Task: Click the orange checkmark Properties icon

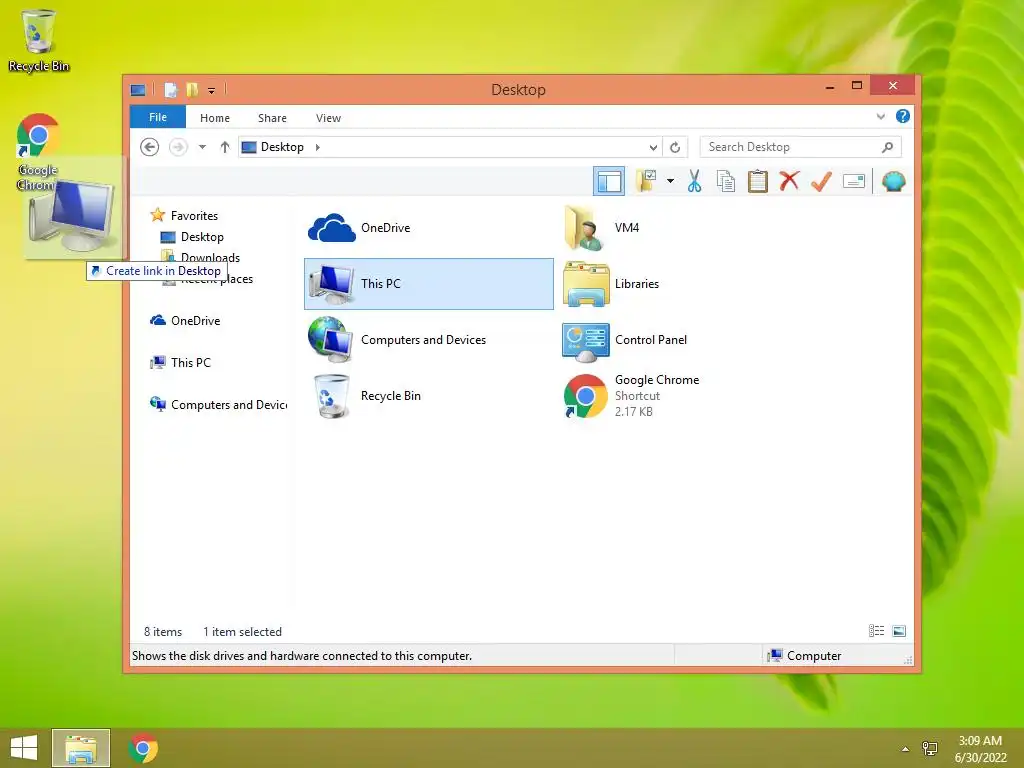Action: [x=821, y=181]
